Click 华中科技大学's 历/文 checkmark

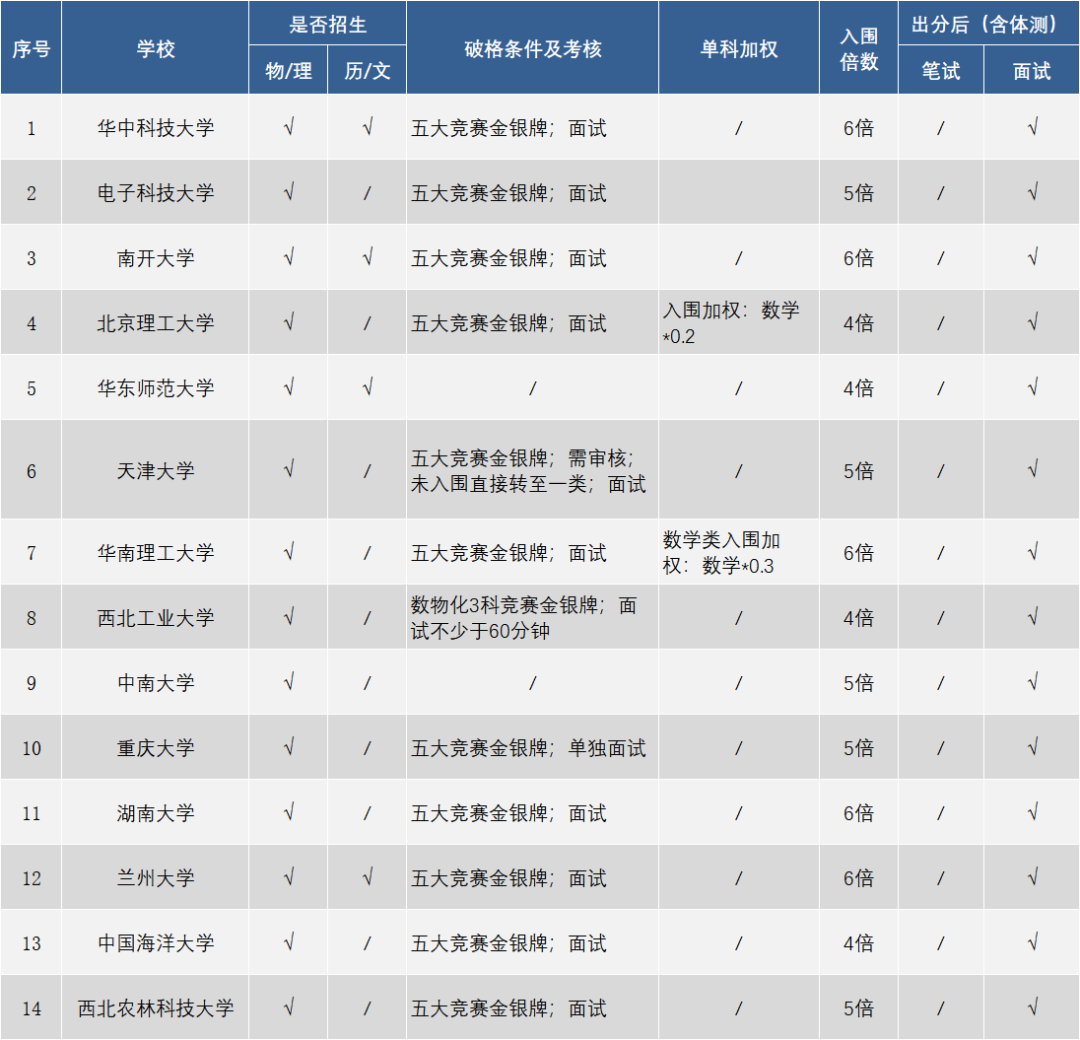click(367, 127)
